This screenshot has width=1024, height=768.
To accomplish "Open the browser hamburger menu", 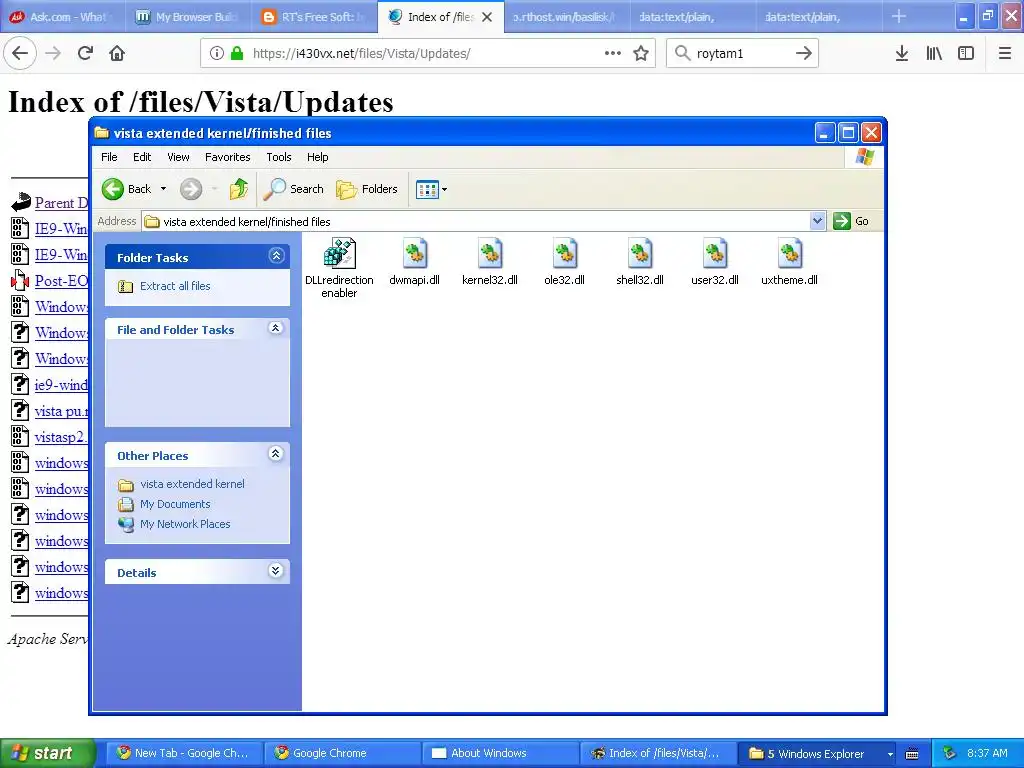I will pos(1004,54).
